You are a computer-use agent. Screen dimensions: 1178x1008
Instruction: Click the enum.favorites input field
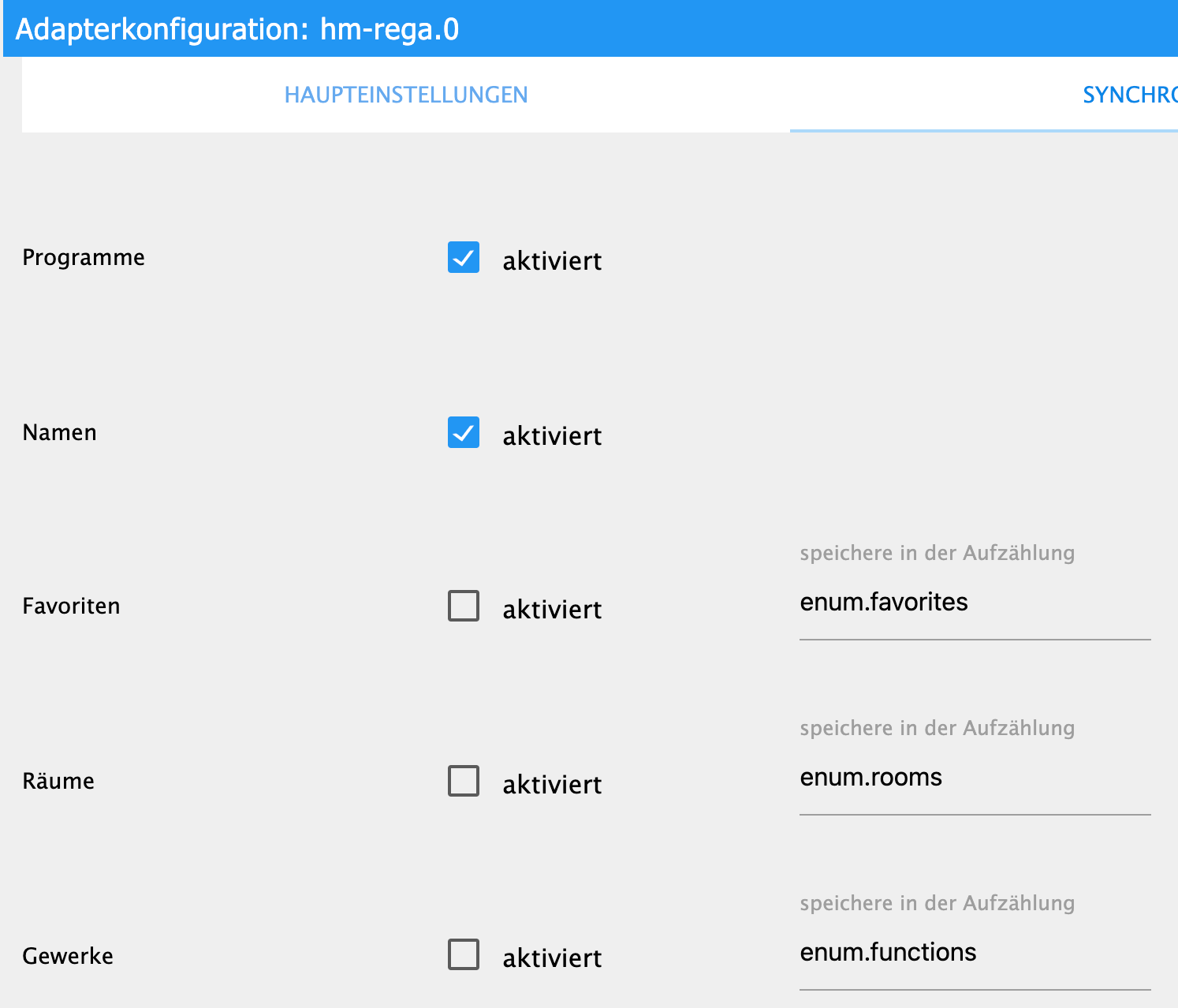point(975,603)
